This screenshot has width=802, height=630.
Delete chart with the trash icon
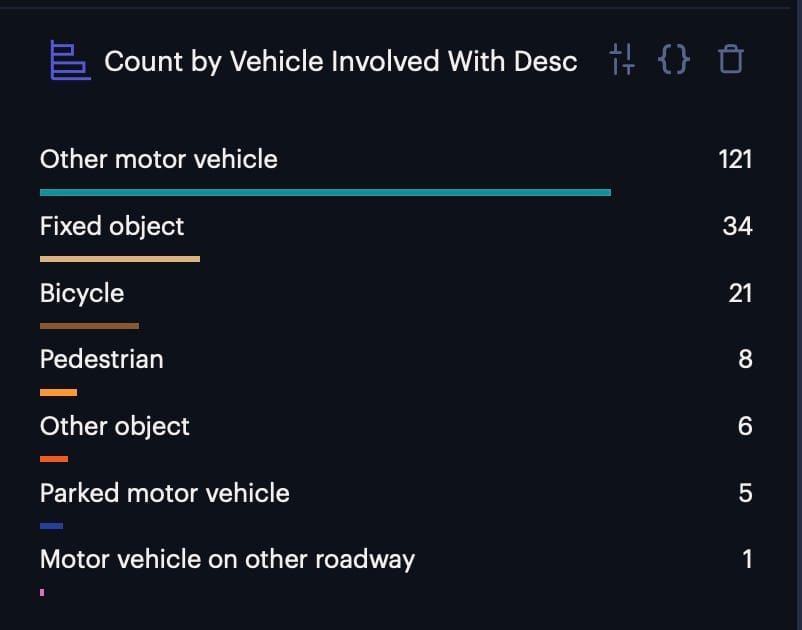[730, 59]
